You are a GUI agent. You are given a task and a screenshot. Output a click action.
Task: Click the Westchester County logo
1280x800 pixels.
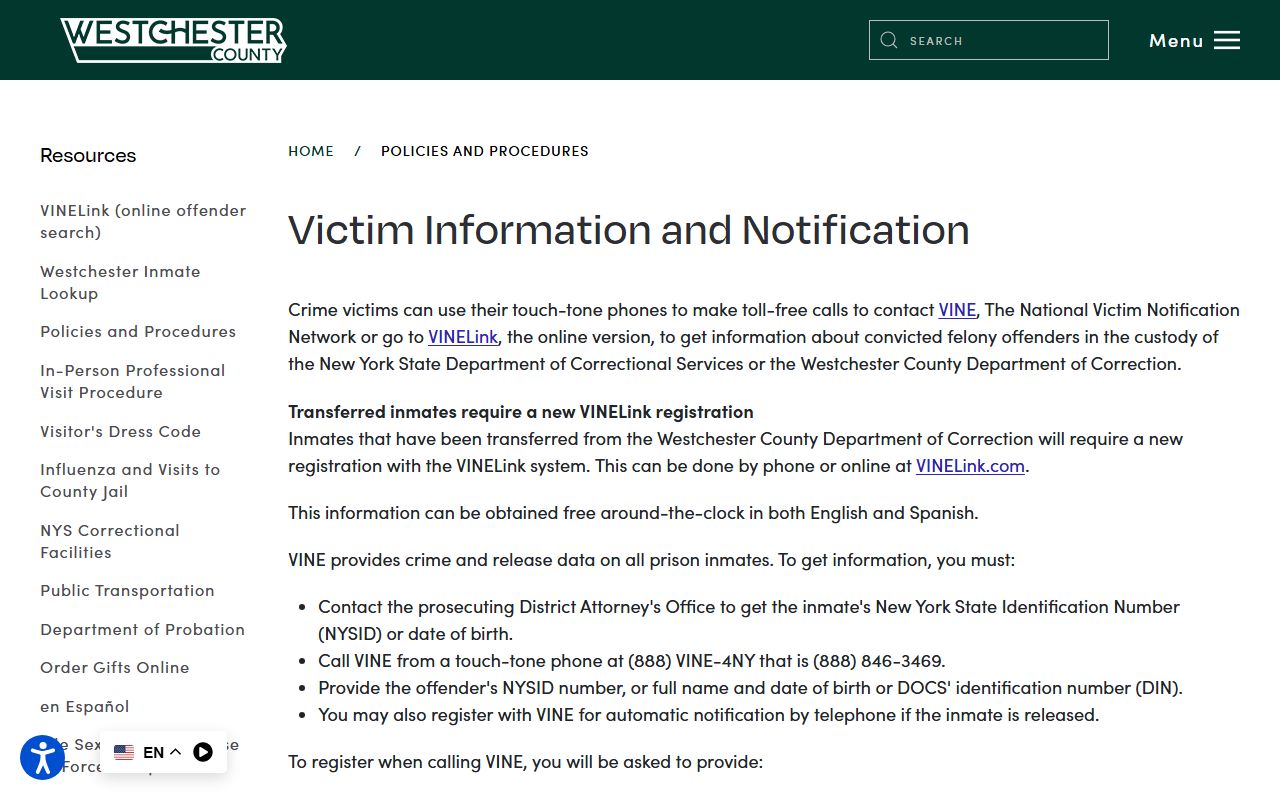(173, 40)
